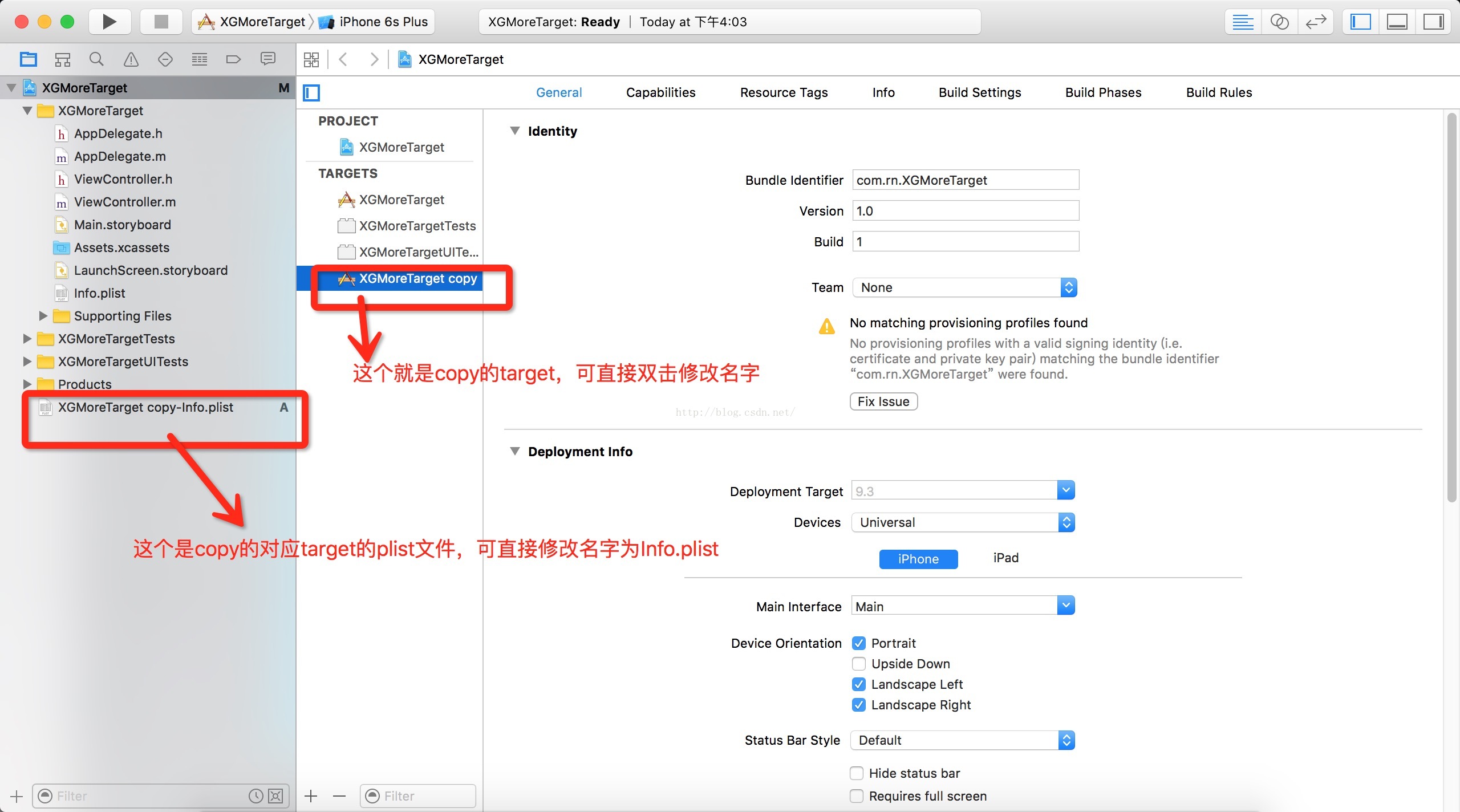Toggle Landscape Right orientation
Image resolution: width=1460 pixels, height=812 pixels.
(858, 705)
